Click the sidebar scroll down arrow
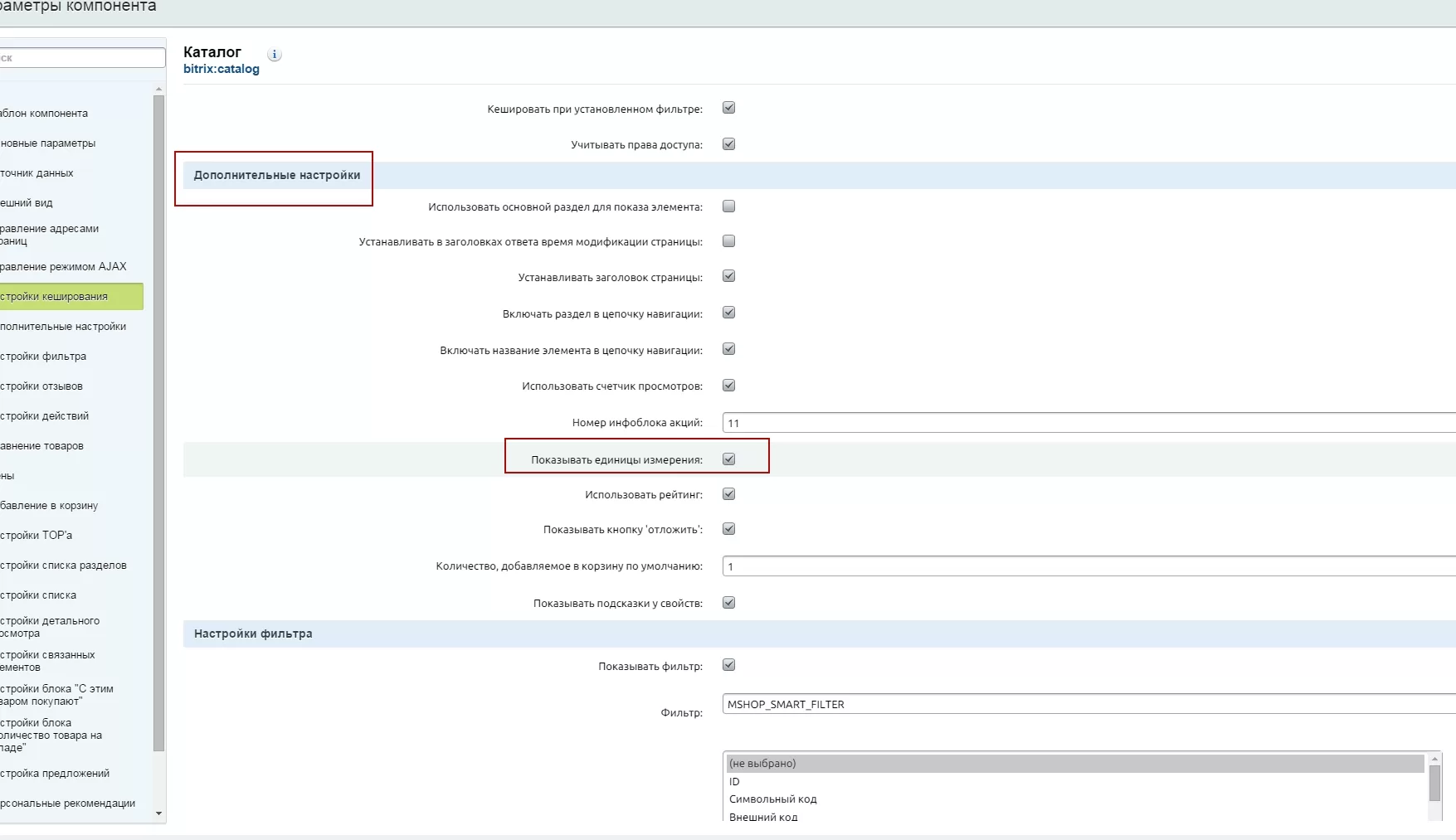1456x840 pixels. click(159, 813)
